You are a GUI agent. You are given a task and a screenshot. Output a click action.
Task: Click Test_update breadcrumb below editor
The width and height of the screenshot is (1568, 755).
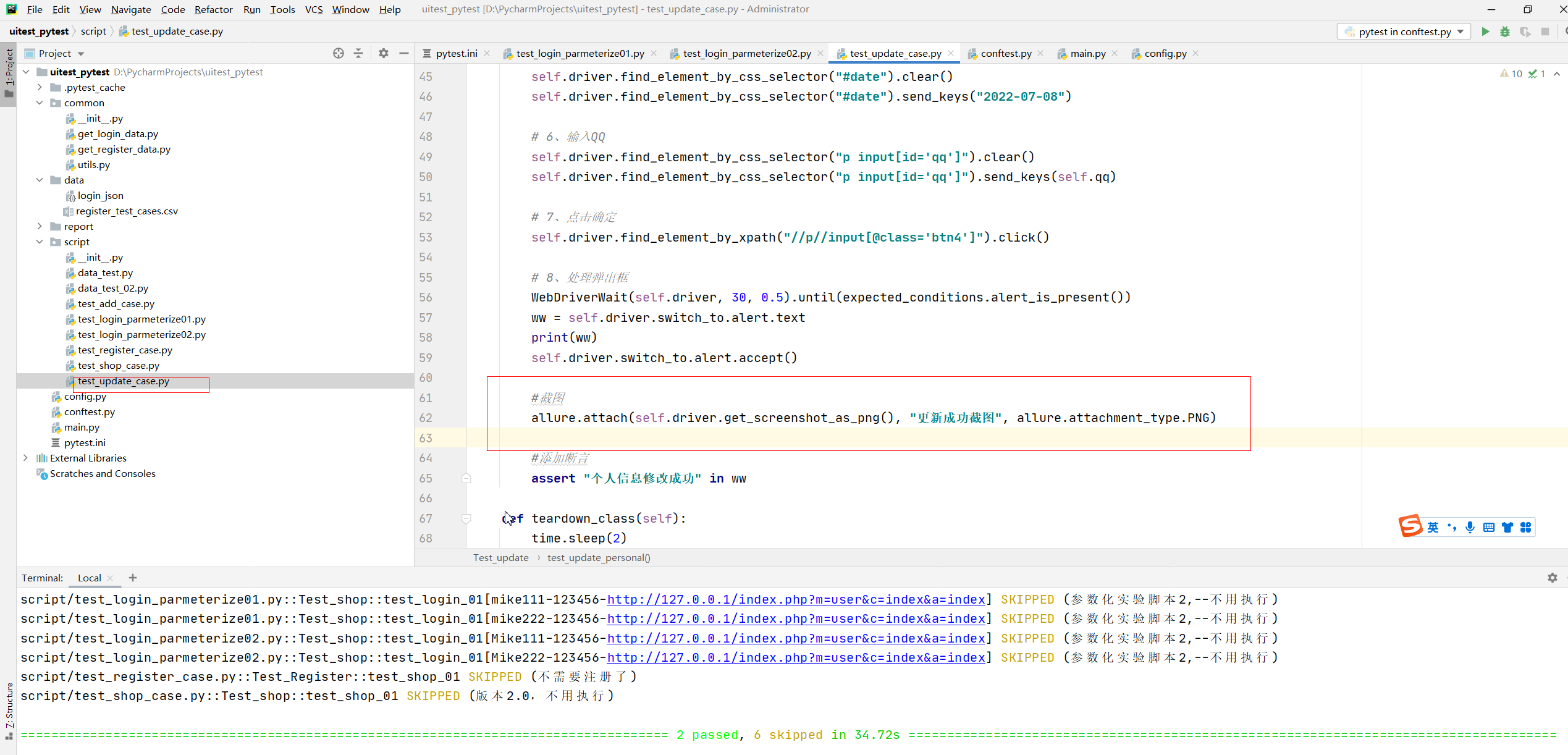point(500,557)
